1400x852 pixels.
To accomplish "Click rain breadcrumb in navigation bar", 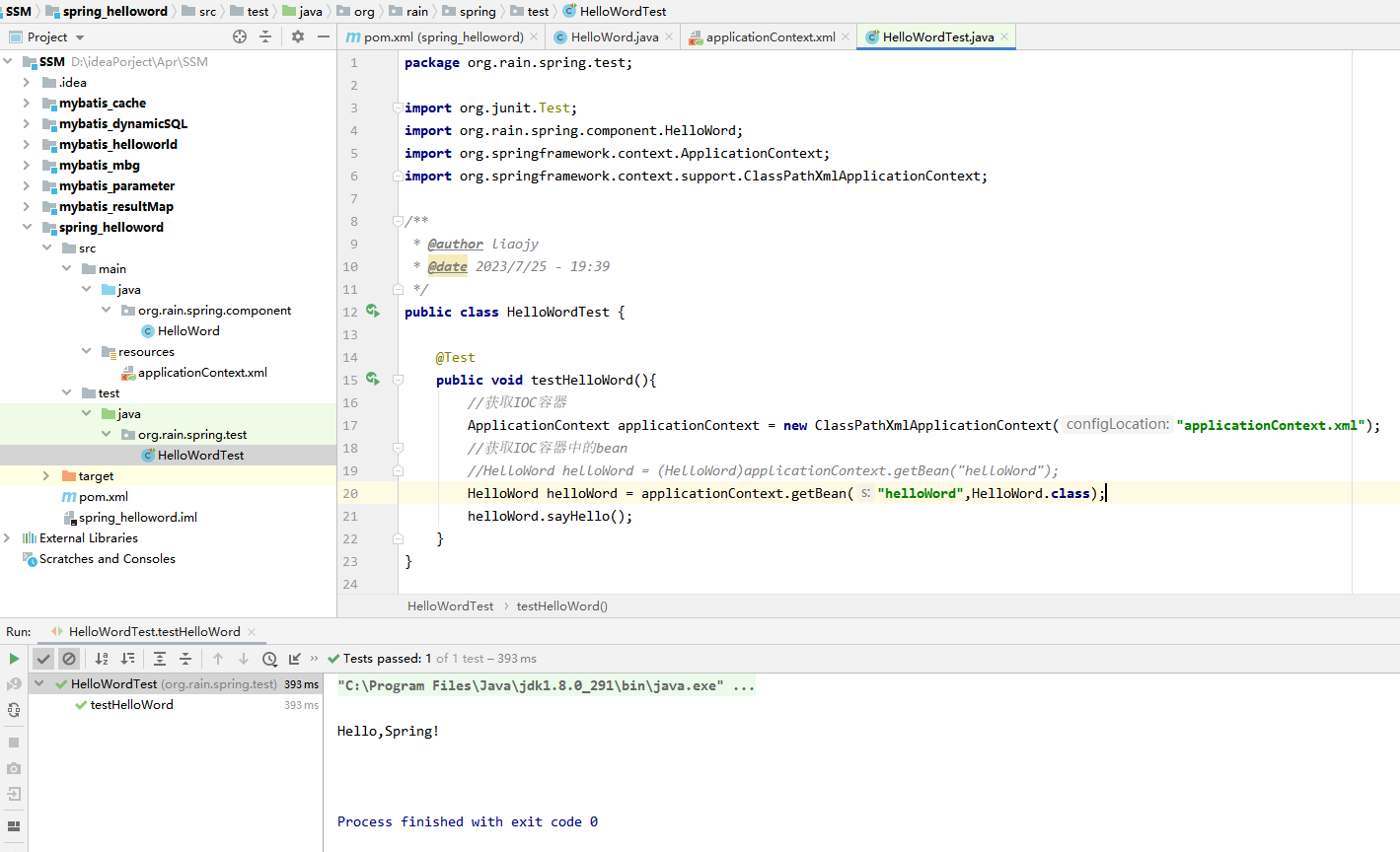I will point(416,12).
